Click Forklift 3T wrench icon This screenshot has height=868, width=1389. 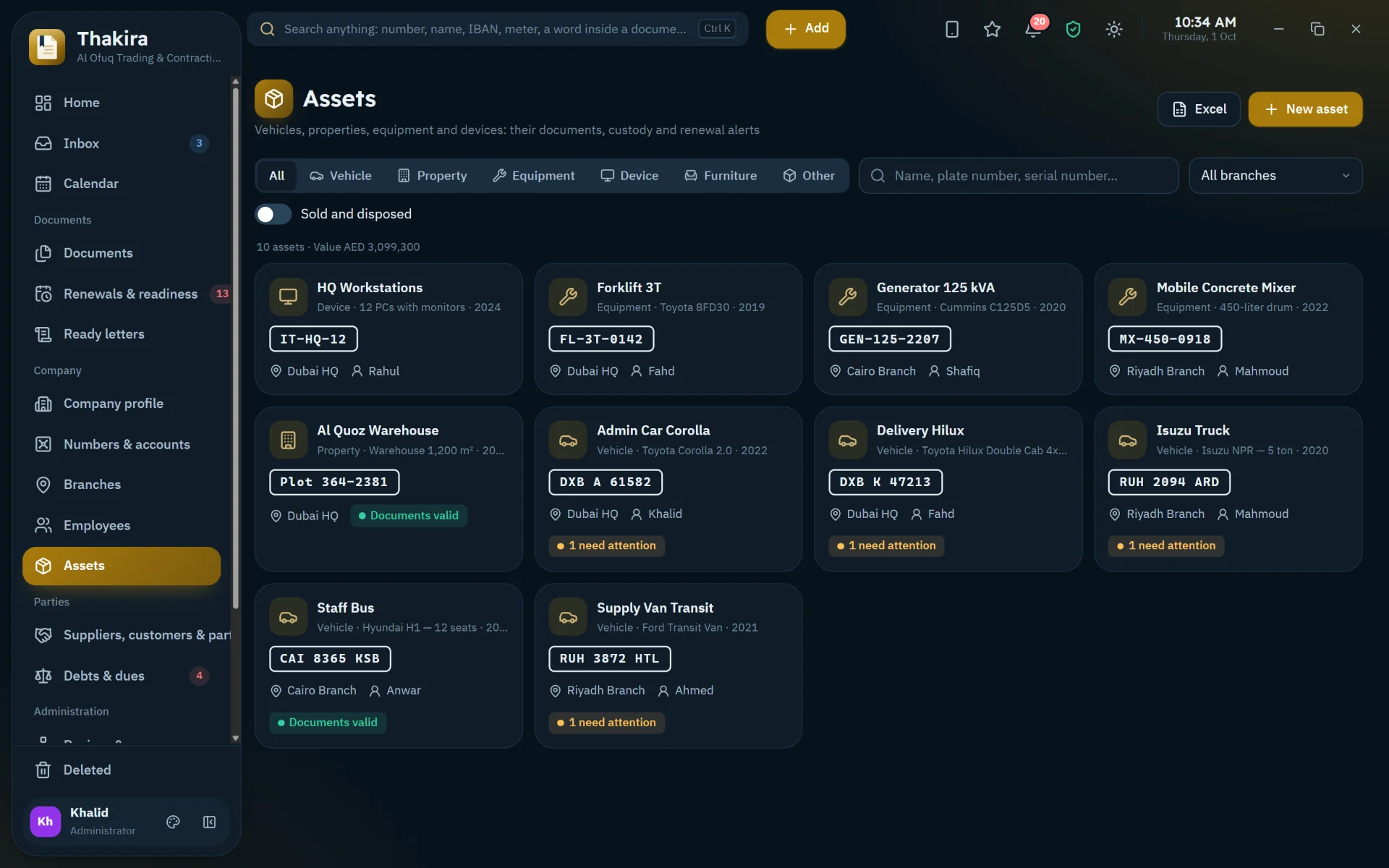[x=568, y=297]
